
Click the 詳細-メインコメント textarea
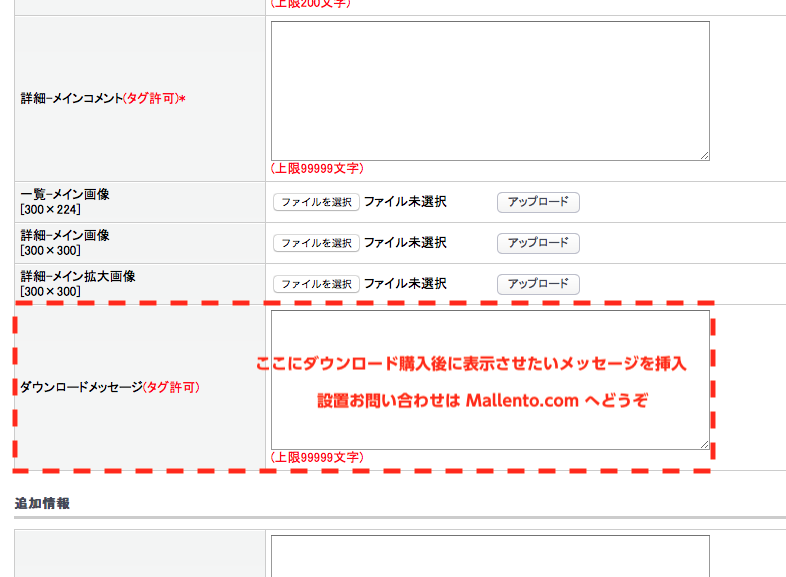tap(490, 91)
